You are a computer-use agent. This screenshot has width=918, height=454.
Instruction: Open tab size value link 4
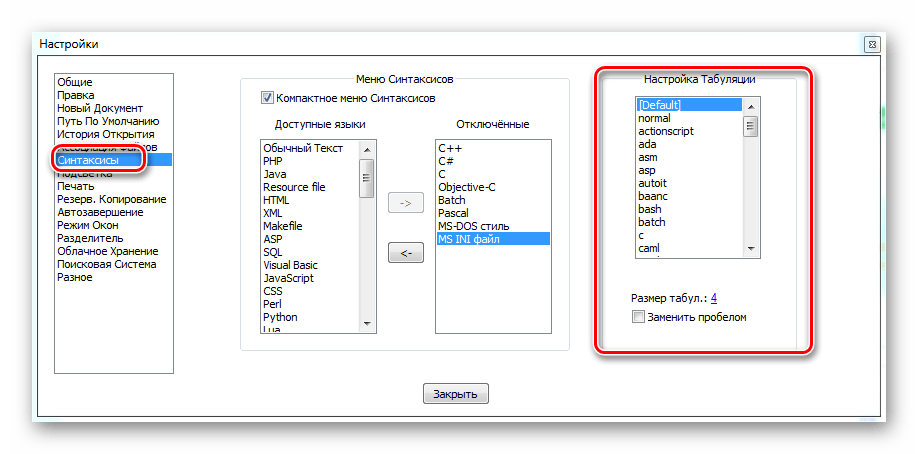click(x=714, y=298)
